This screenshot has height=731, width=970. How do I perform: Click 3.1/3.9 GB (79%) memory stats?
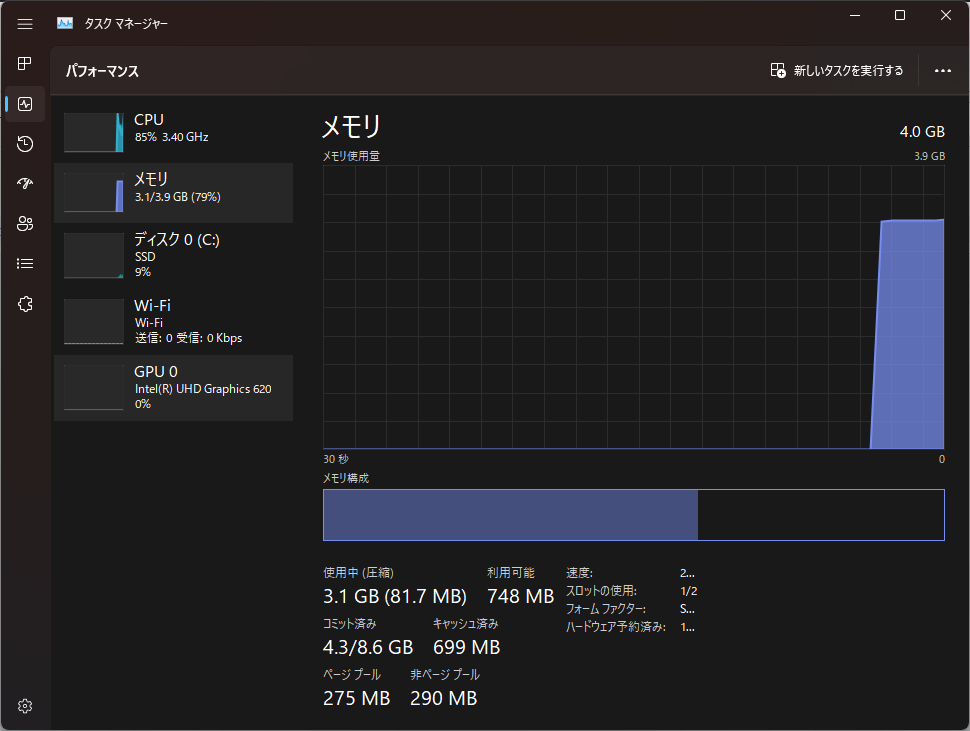[178, 197]
